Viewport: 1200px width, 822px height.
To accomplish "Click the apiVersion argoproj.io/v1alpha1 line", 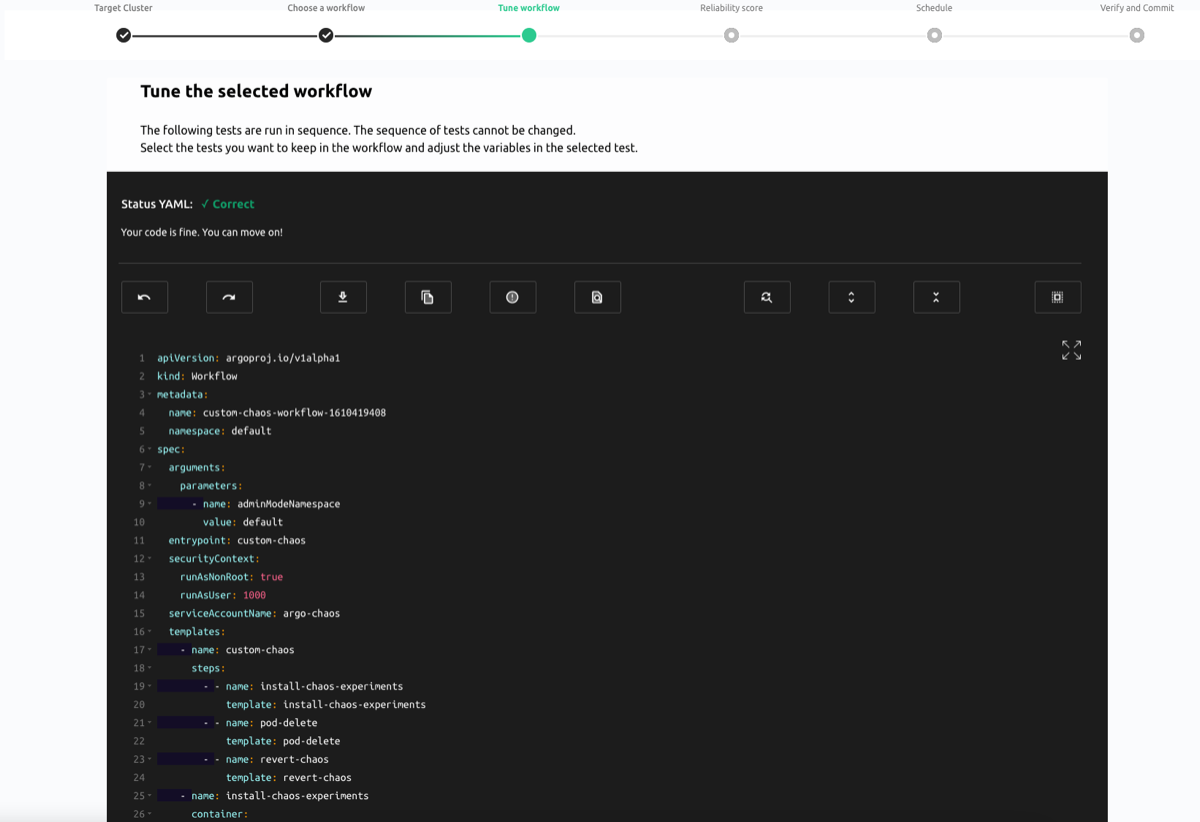I will click(x=248, y=358).
